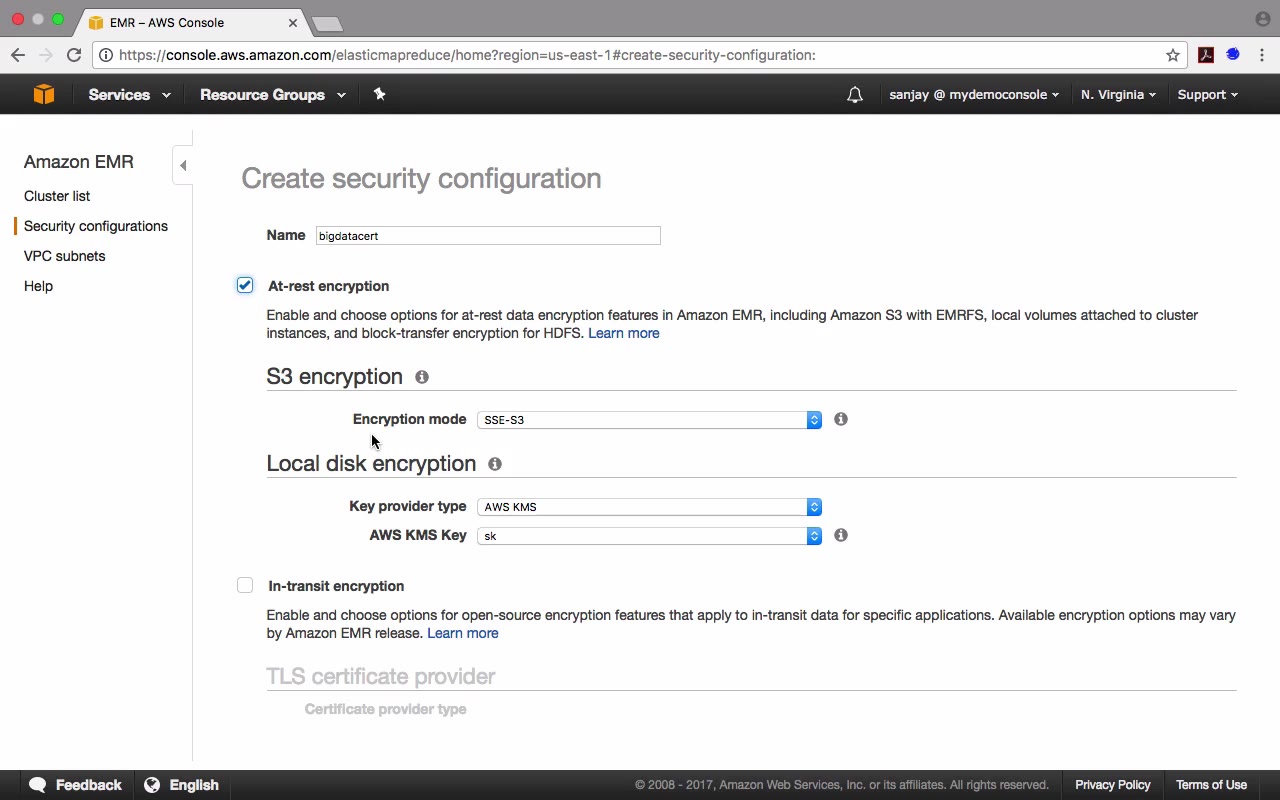Click the AWS orange cube home icon

[x=43, y=94]
